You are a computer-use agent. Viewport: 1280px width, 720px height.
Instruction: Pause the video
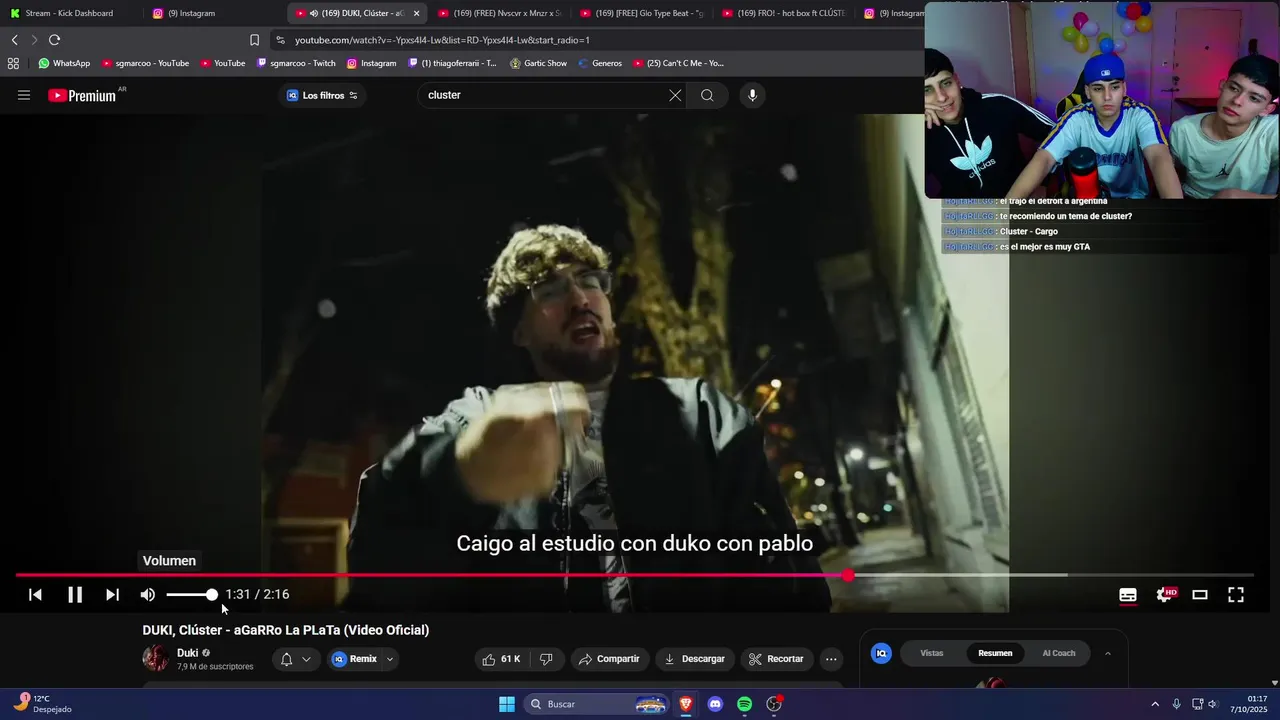tap(75, 595)
